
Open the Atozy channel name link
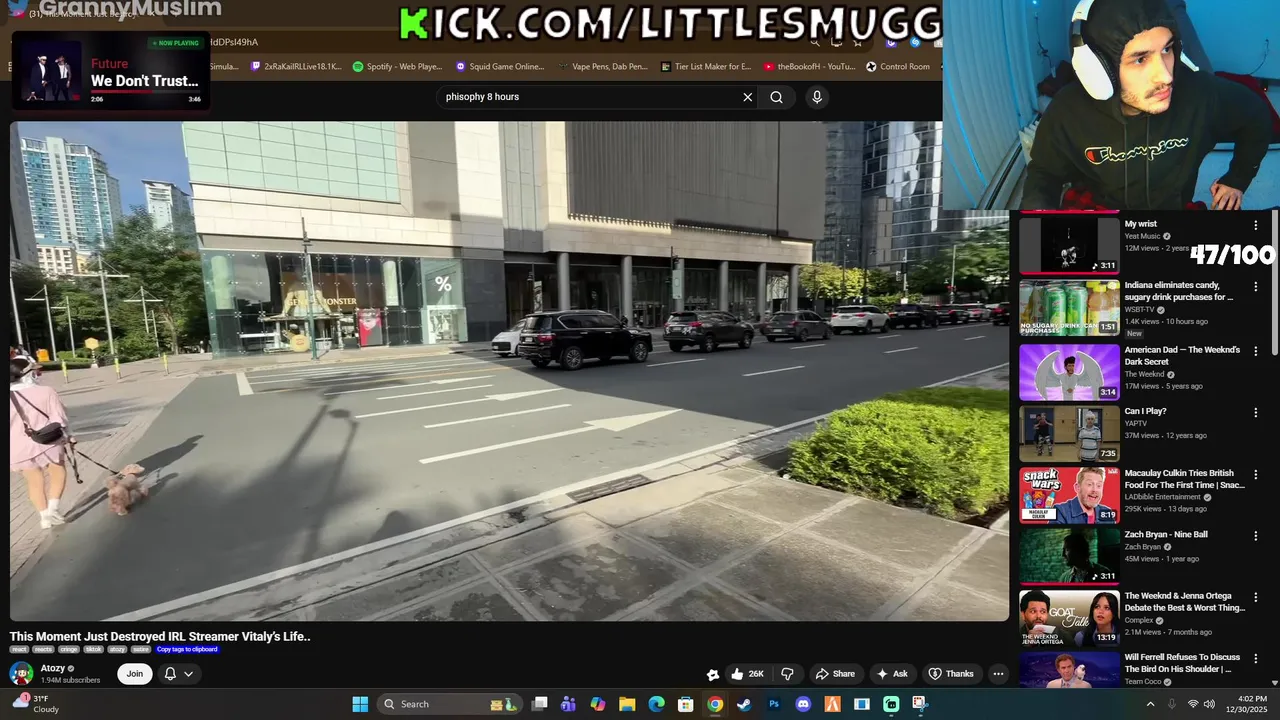53,668
